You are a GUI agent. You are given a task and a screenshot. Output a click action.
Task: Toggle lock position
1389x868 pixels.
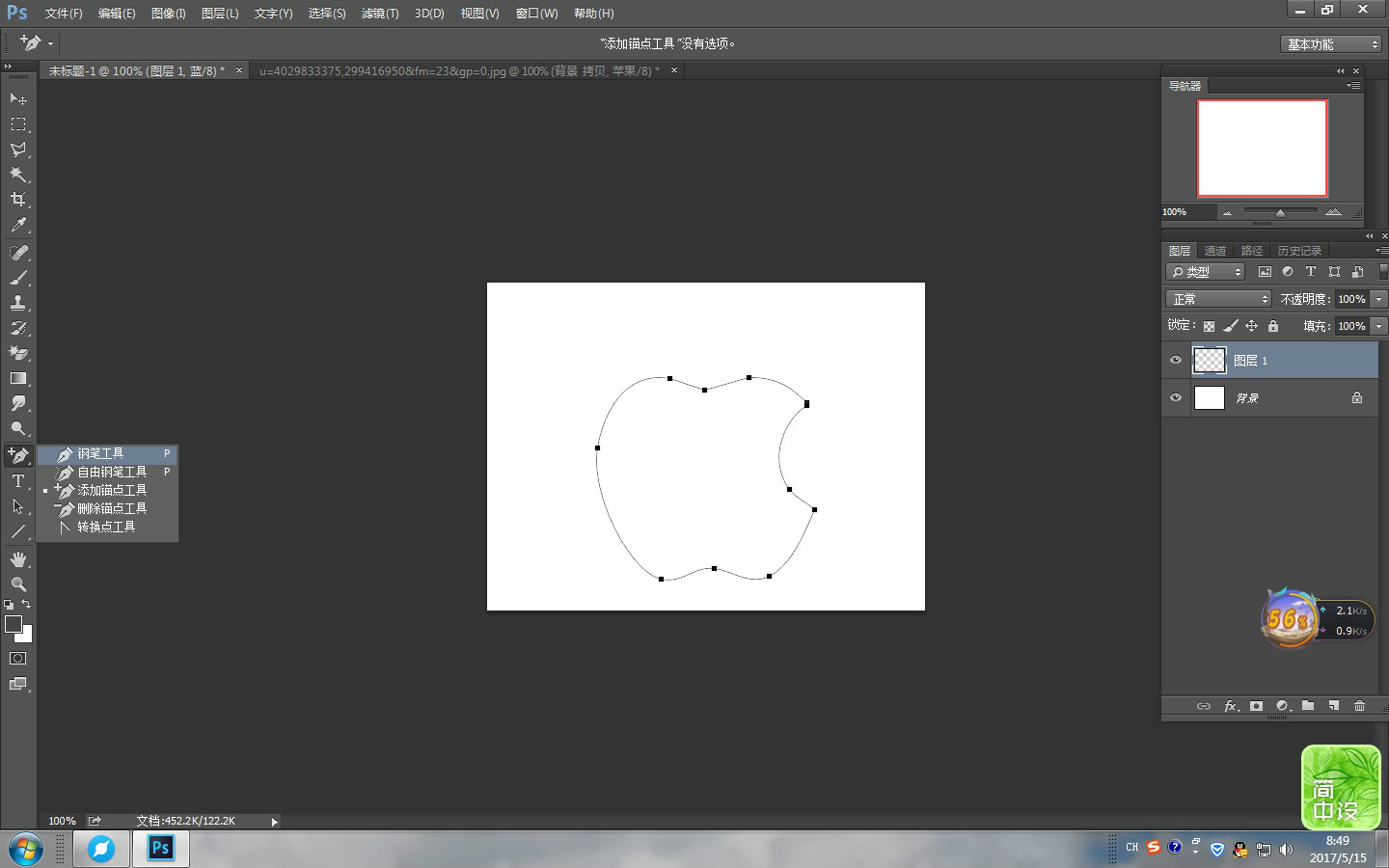(x=1251, y=326)
